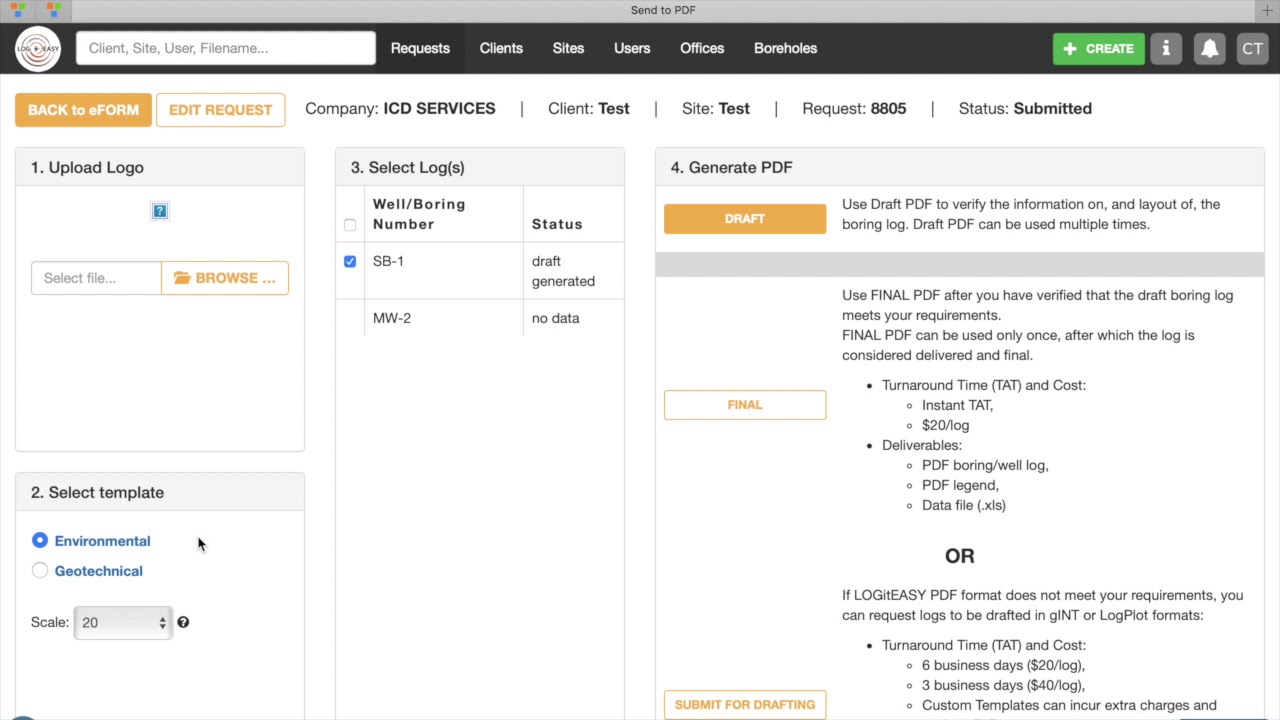Click the DRAFT PDF button
Image resolution: width=1280 pixels, height=720 pixels.
pyautogui.click(x=745, y=219)
